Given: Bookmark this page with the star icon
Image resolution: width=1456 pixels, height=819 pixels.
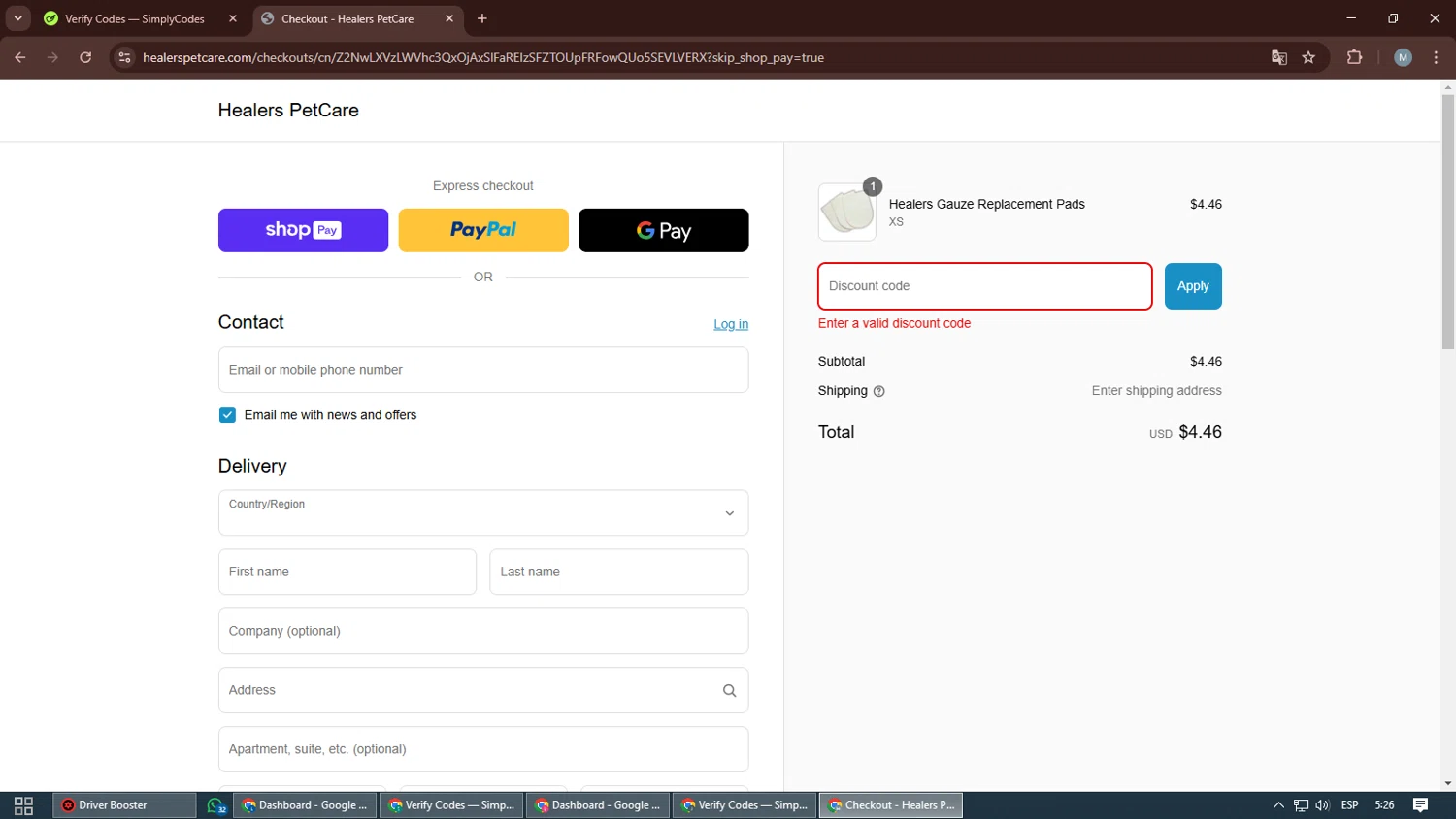Looking at the screenshot, I should click(1308, 57).
